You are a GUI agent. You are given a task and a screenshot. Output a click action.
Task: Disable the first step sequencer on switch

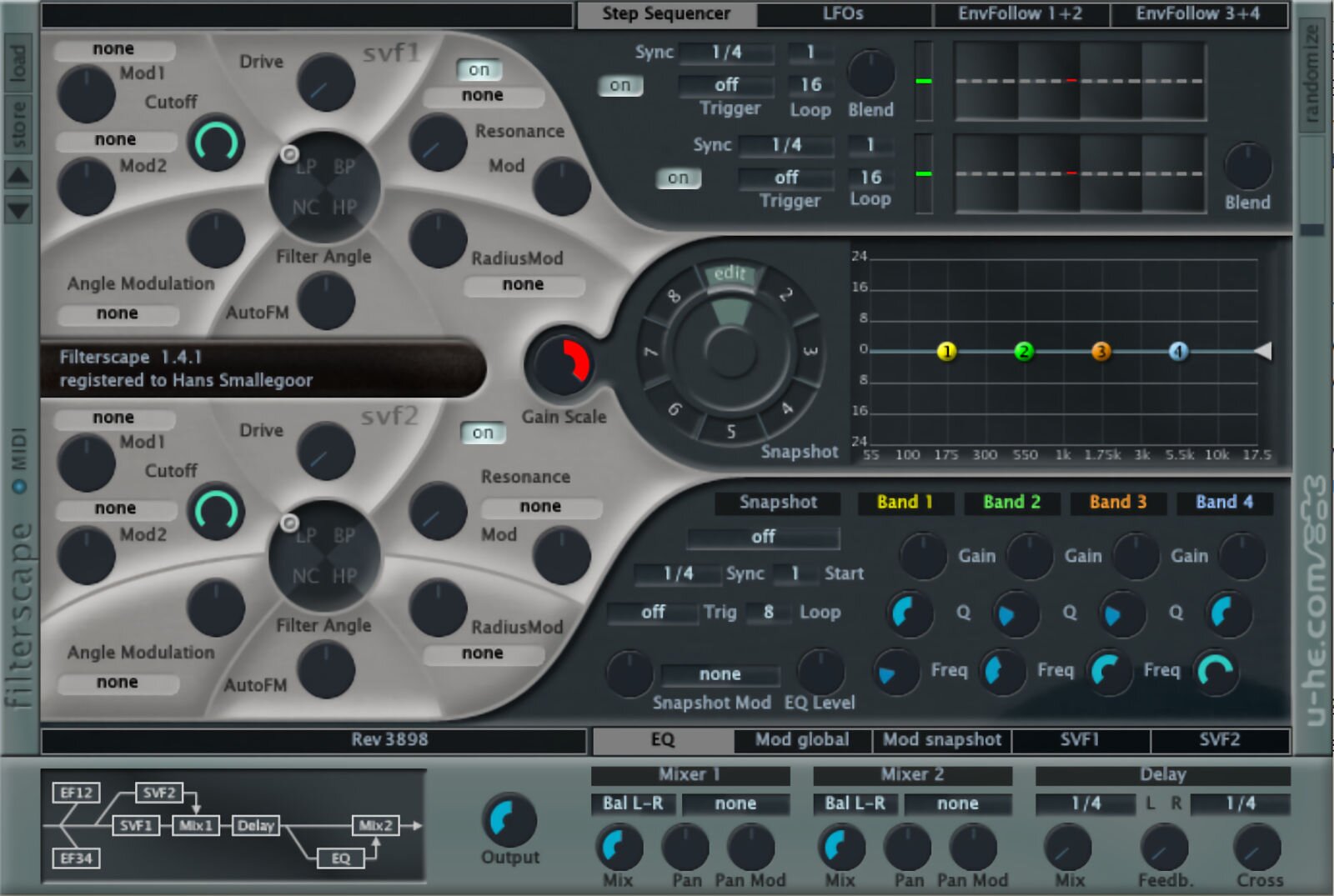tap(619, 85)
